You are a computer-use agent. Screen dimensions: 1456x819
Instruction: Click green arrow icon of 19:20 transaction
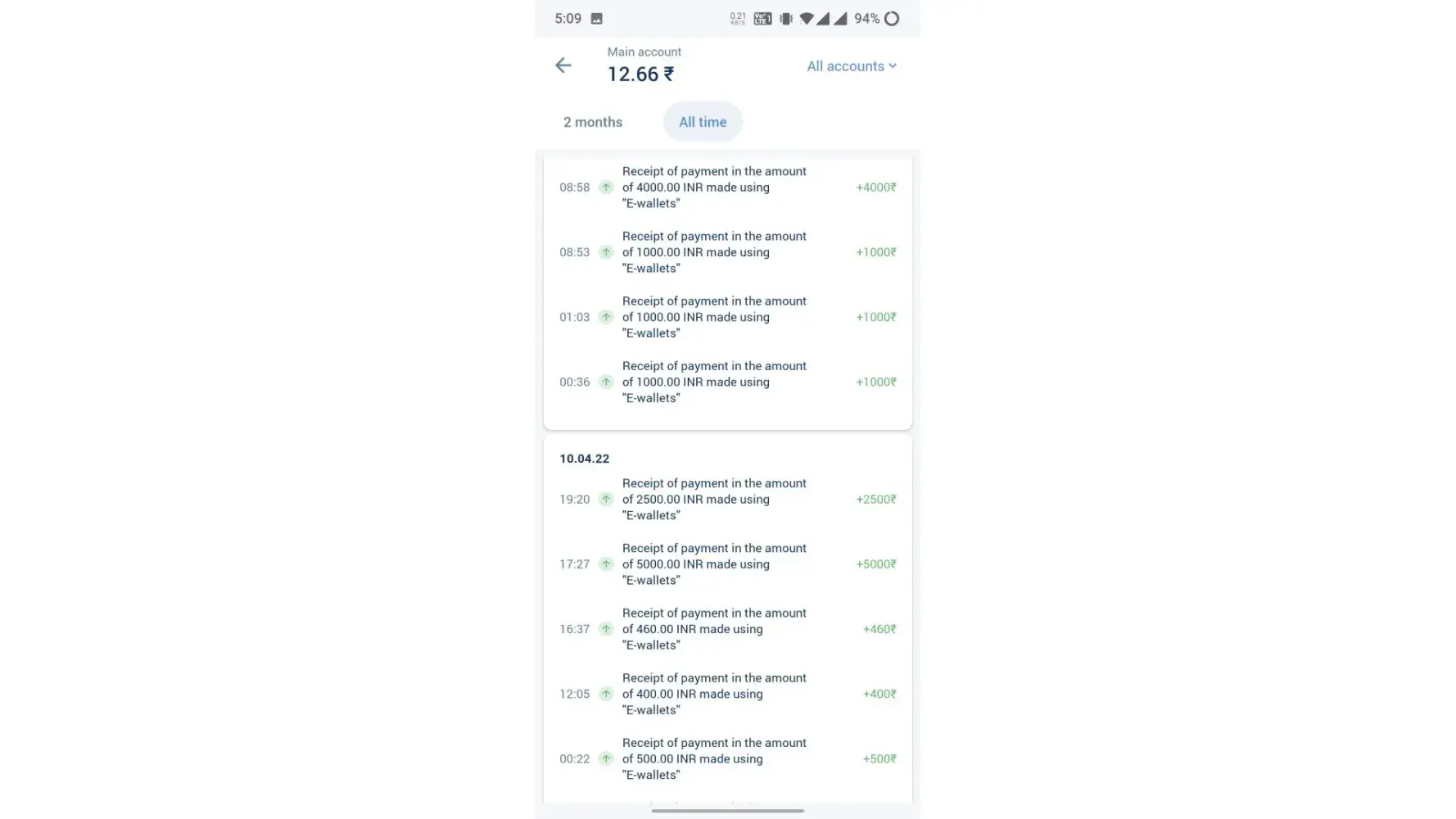[x=606, y=500]
